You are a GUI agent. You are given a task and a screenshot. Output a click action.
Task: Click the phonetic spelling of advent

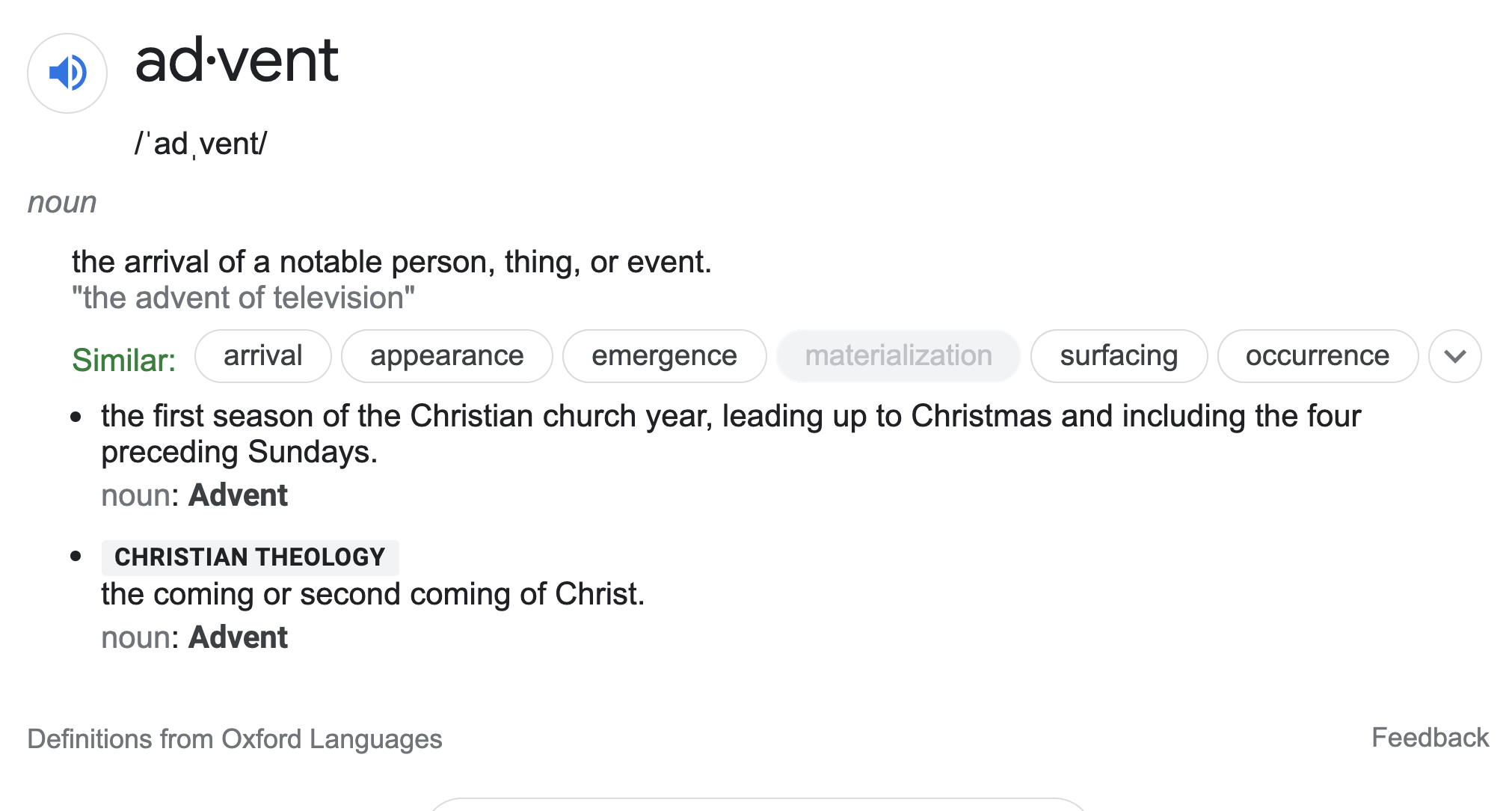coord(200,144)
